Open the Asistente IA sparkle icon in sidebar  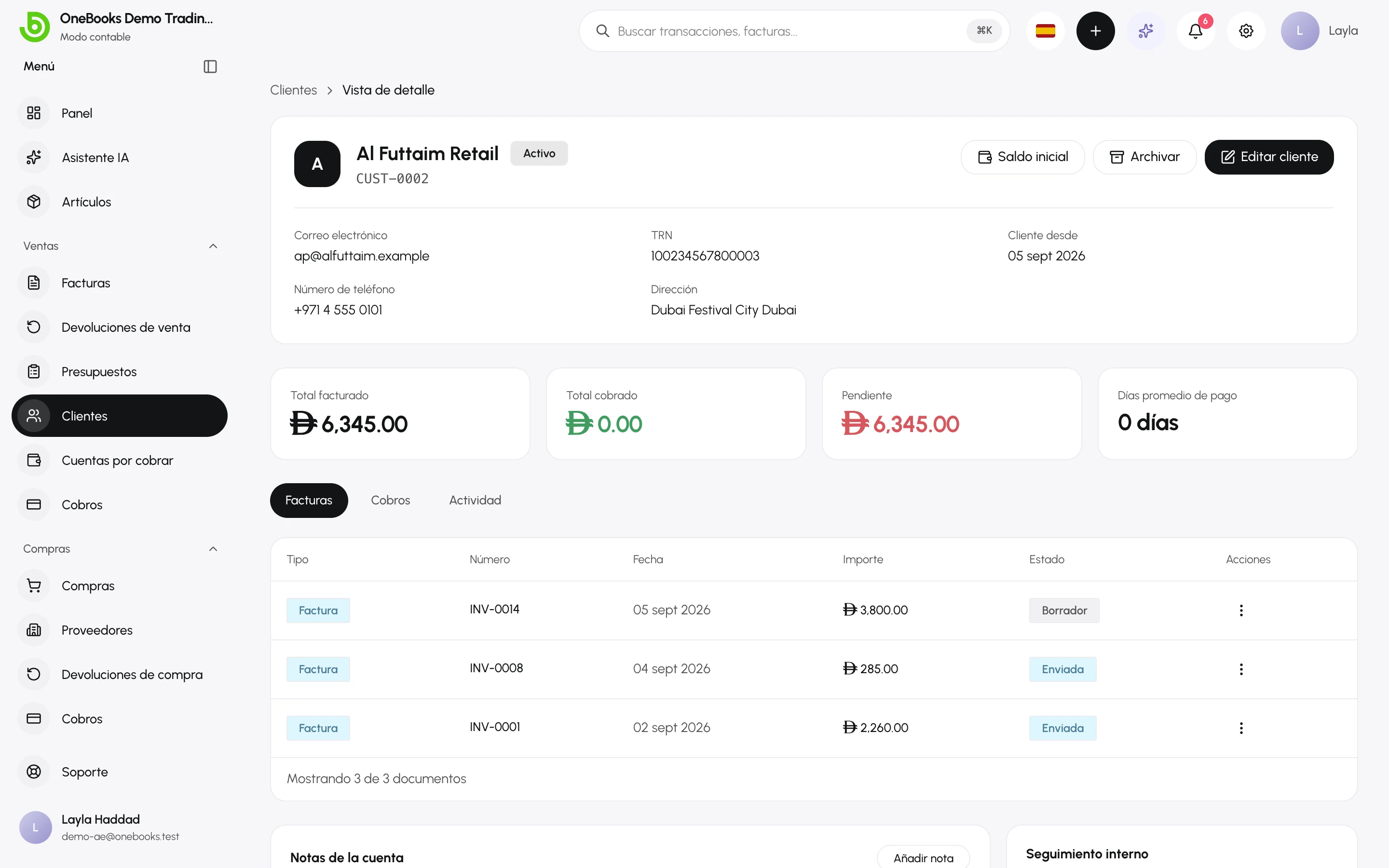pos(34,157)
